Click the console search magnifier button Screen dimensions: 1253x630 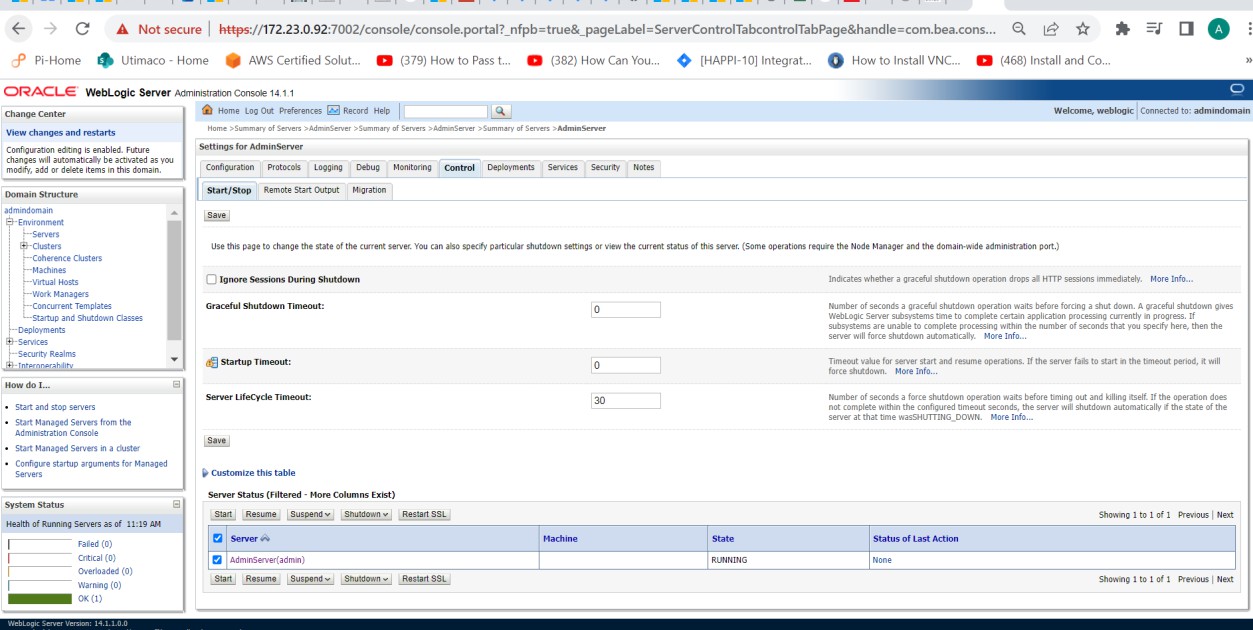(x=501, y=111)
